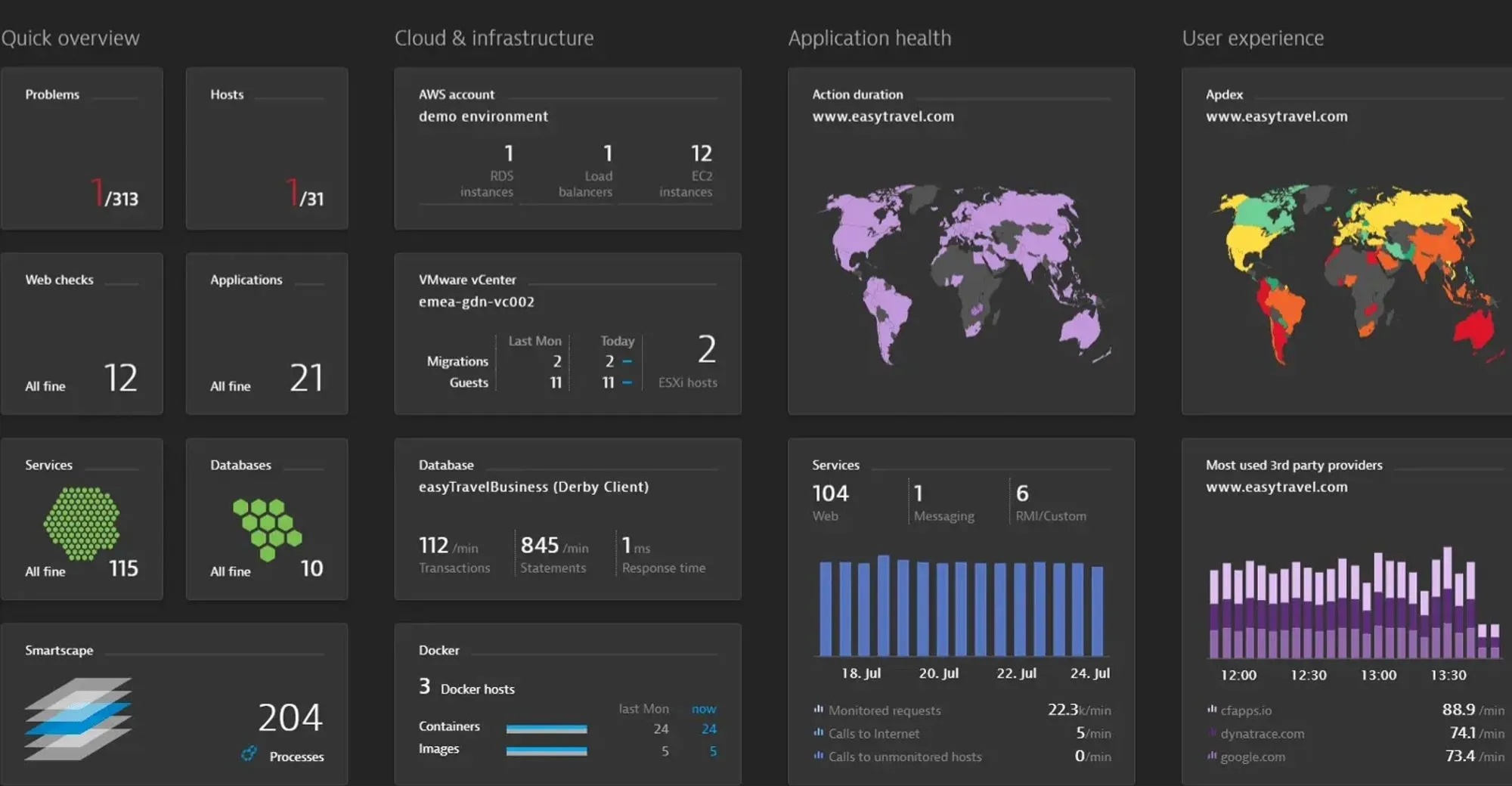
Task: Click the Images progress bar in Docker
Action: point(547,750)
